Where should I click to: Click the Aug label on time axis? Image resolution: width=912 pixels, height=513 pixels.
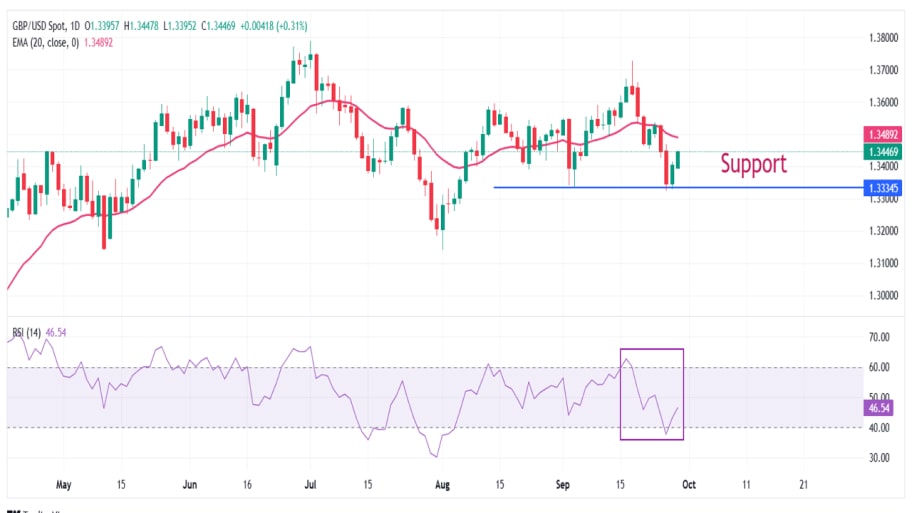(x=443, y=484)
